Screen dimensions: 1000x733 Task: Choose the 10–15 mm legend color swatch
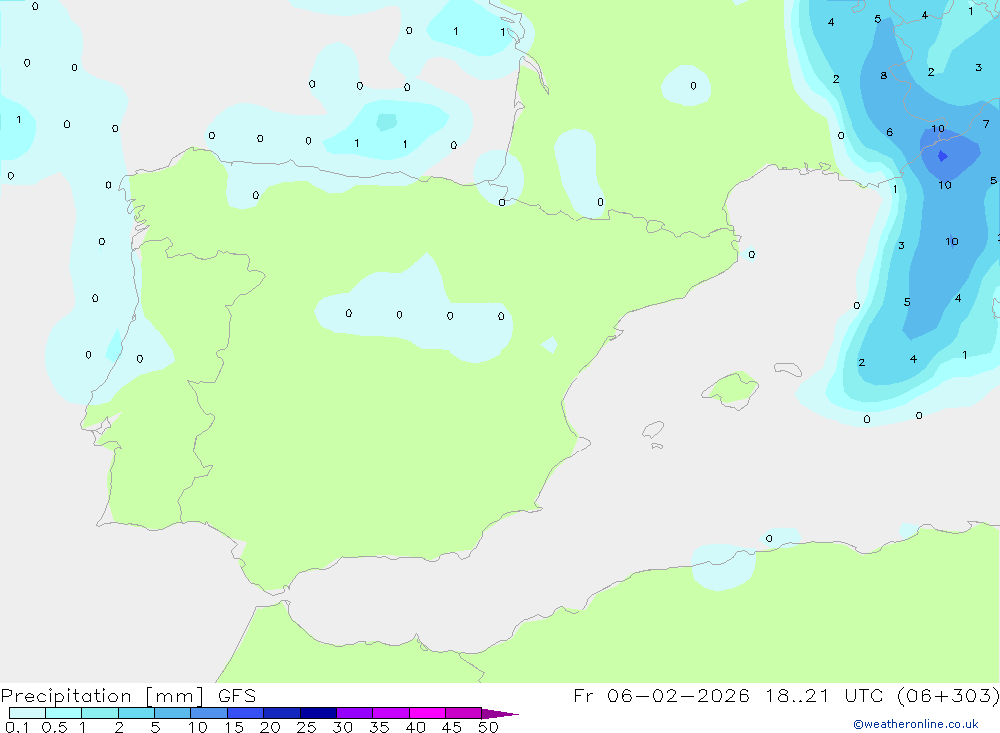[209, 713]
